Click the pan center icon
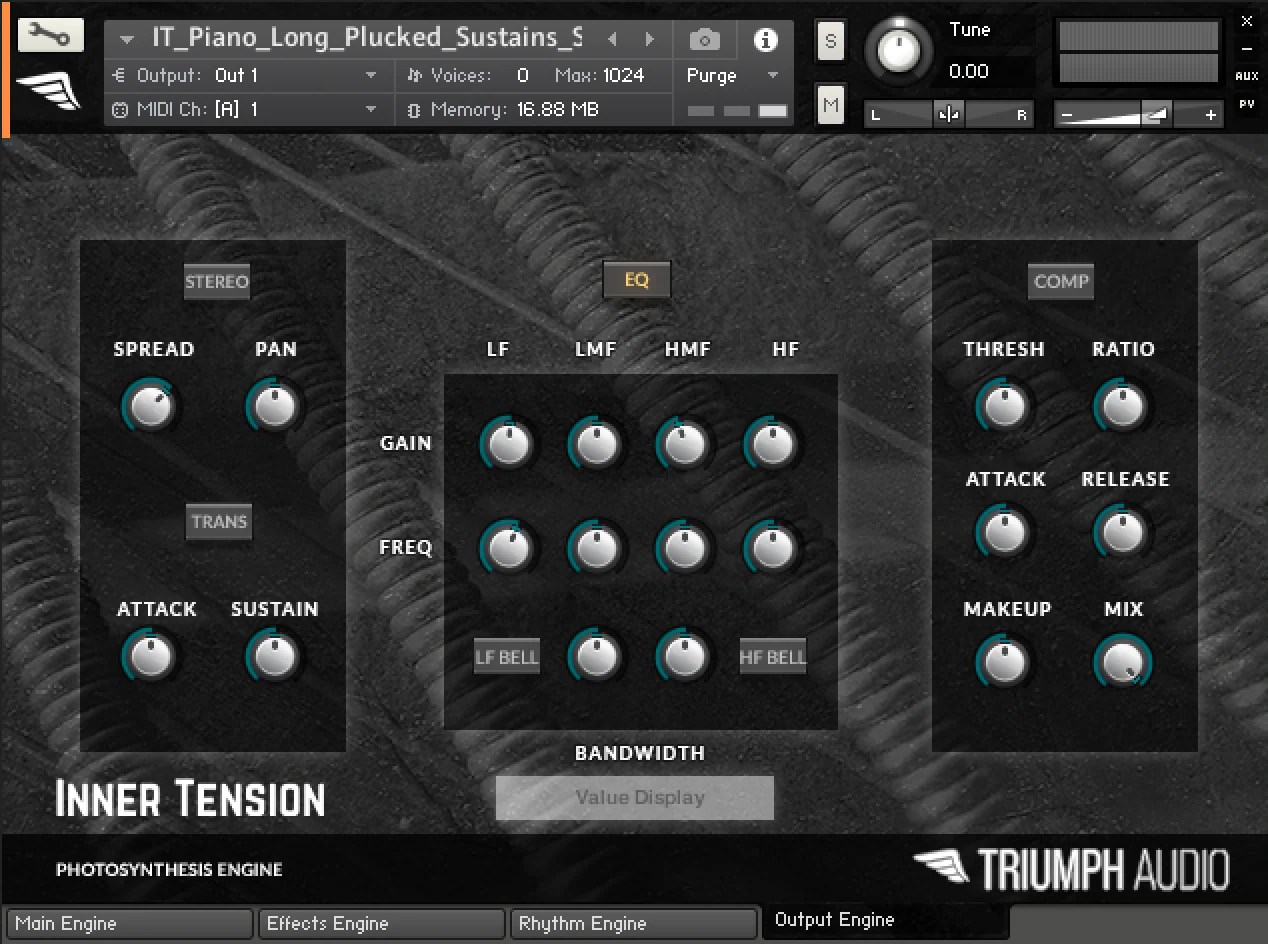 coord(949,115)
